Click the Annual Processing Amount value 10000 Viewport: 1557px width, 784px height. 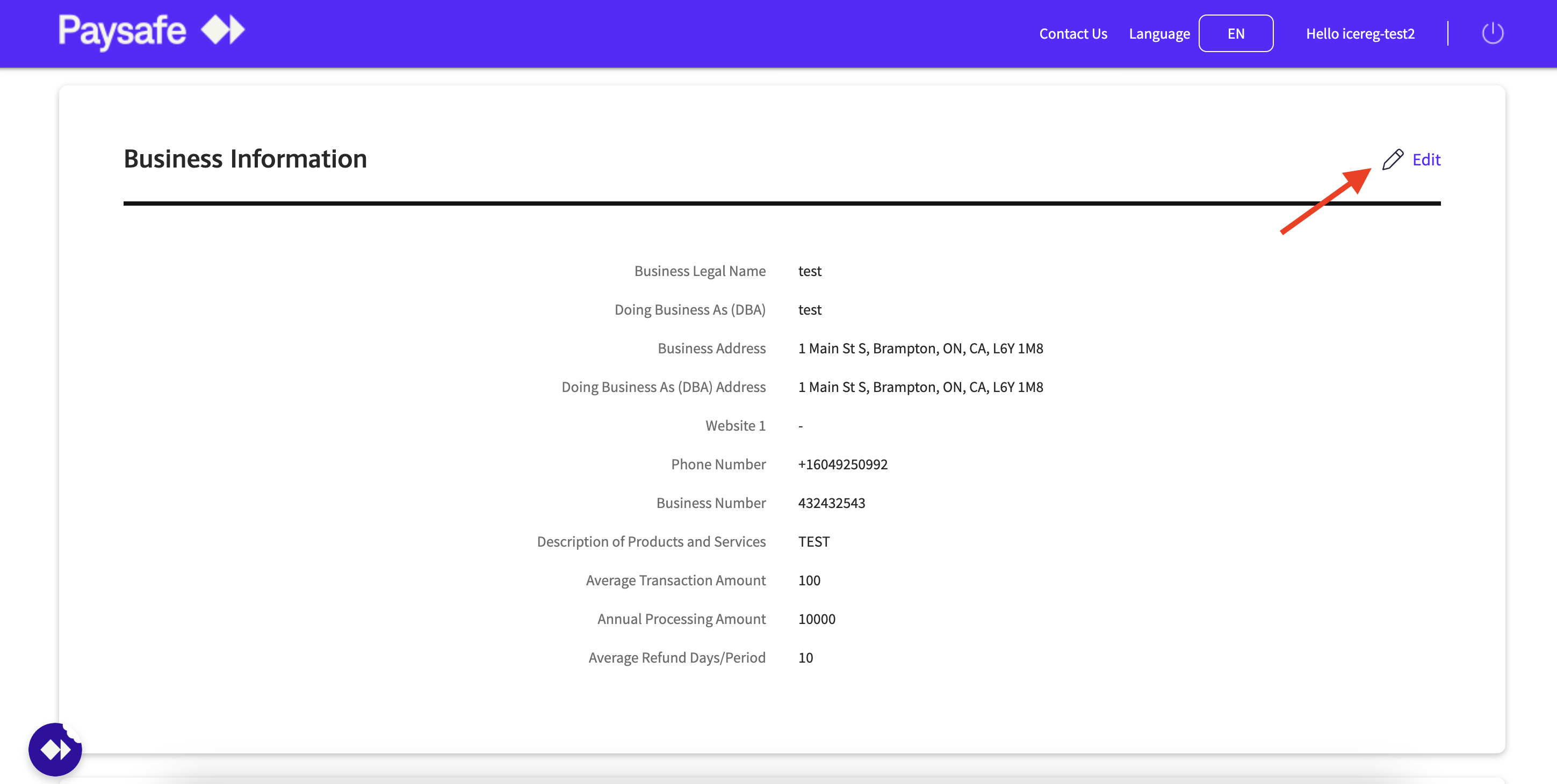[817, 619]
